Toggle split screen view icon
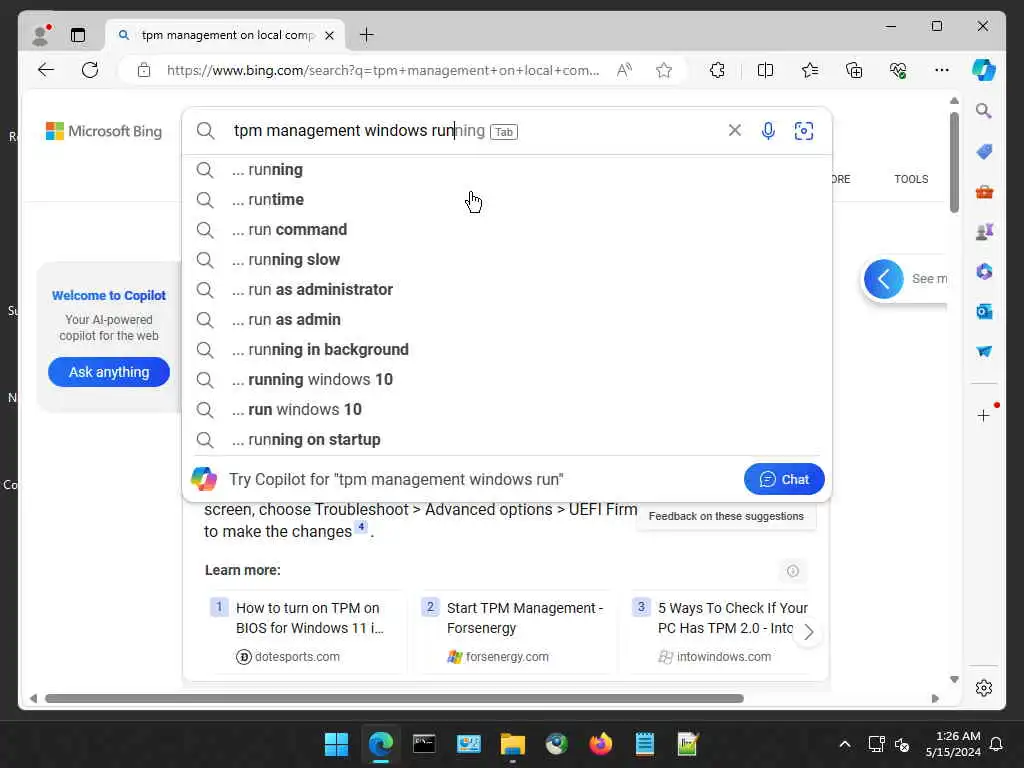The image size is (1024, 768). click(x=765, y=70)
